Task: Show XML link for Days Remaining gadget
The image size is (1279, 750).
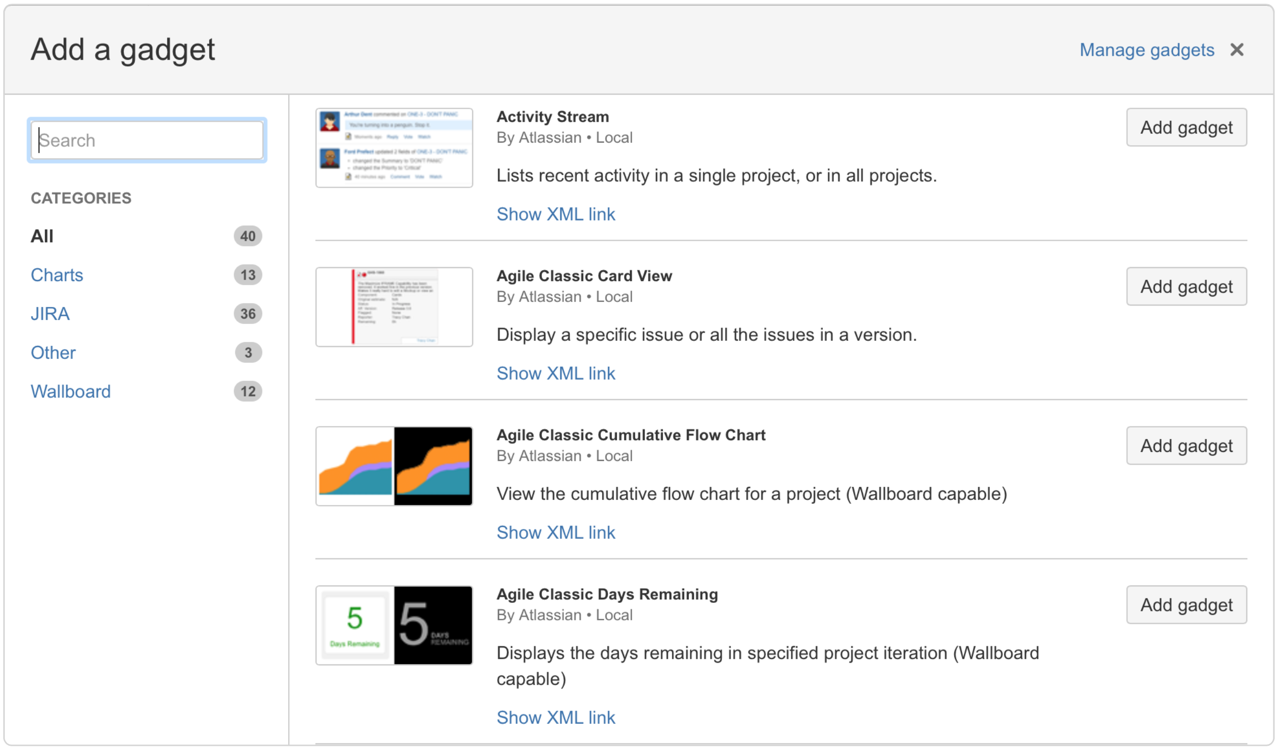Action: pyautogui.click(x=555, y=717)
